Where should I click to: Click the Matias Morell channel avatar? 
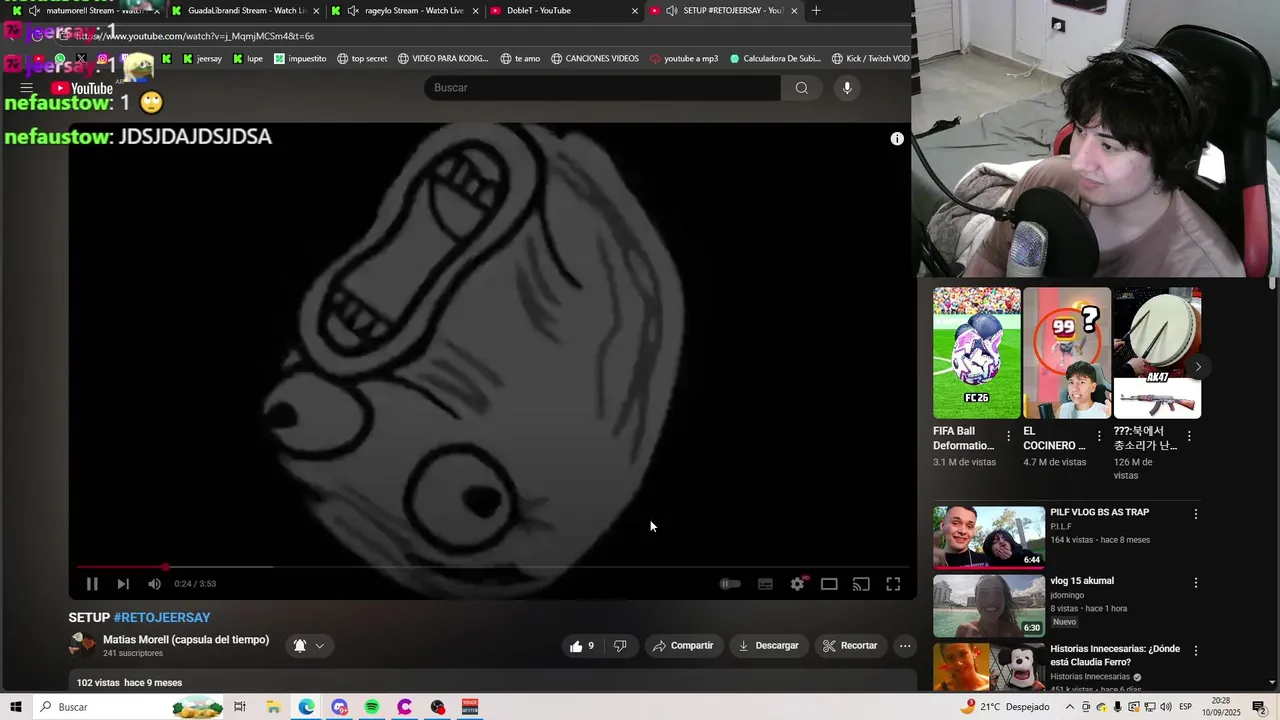point(82,645)
